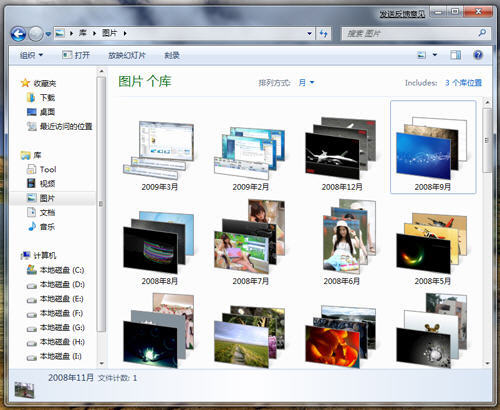Select the stack with the path-through-field photo
Image resolution: width=500 pixels, height=410 pixels.
250,337
